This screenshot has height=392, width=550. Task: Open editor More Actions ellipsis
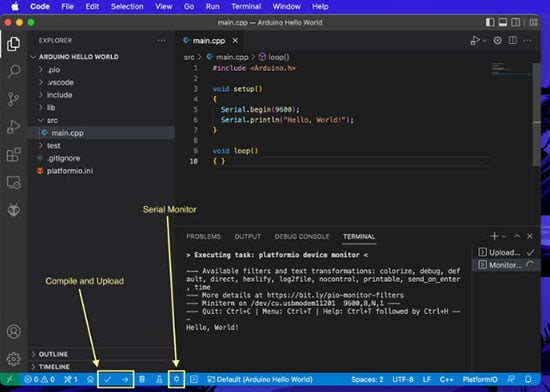(528, 41)
